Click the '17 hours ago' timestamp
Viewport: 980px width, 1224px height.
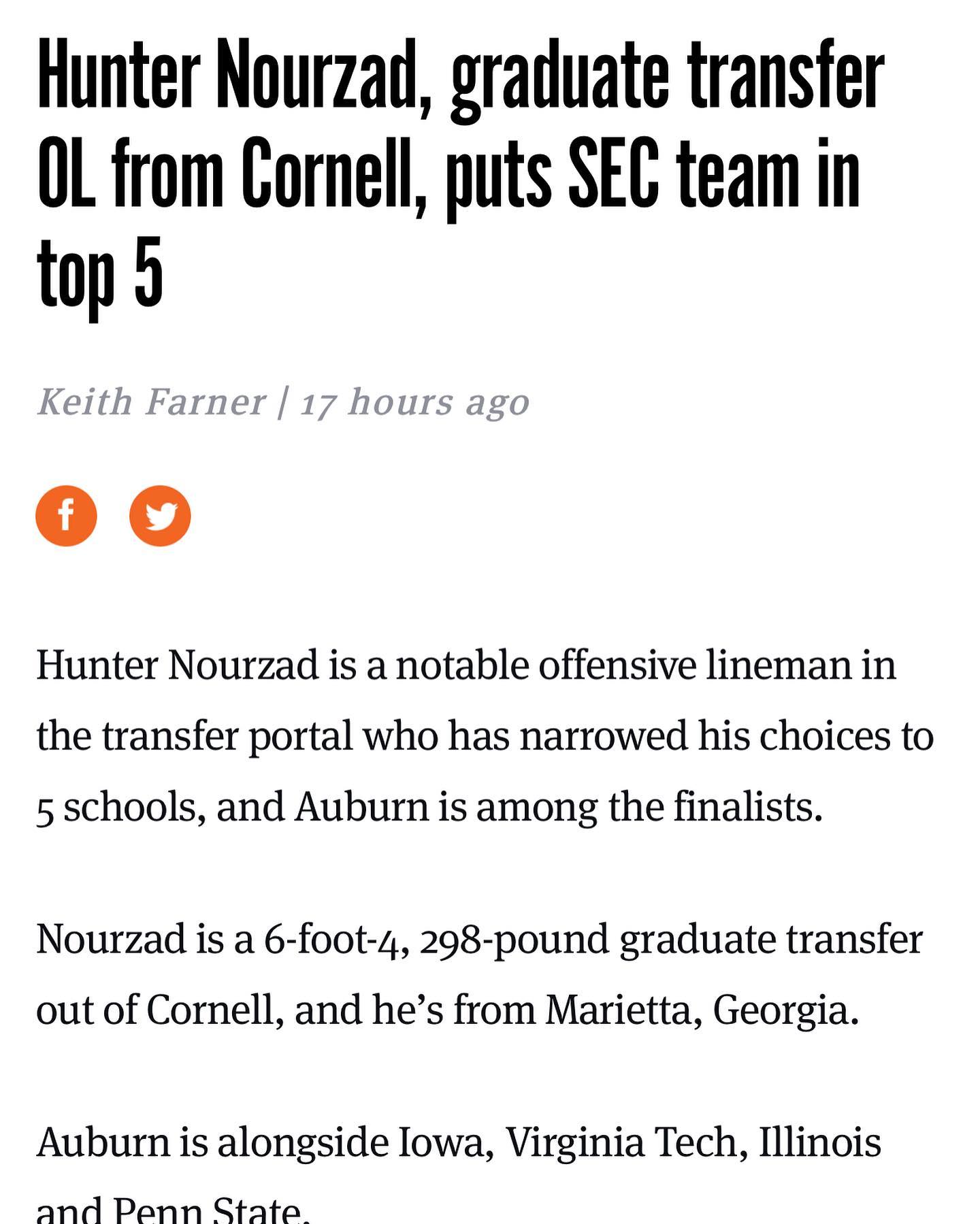tap(414, 401)
